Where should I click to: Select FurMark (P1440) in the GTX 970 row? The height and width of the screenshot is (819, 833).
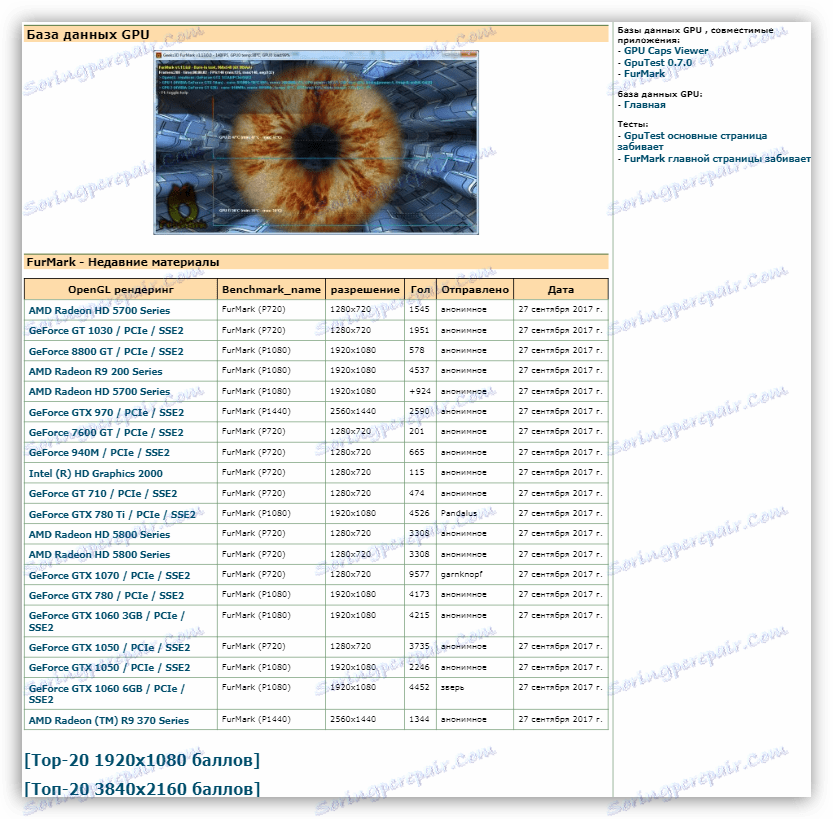coord(256,412)
